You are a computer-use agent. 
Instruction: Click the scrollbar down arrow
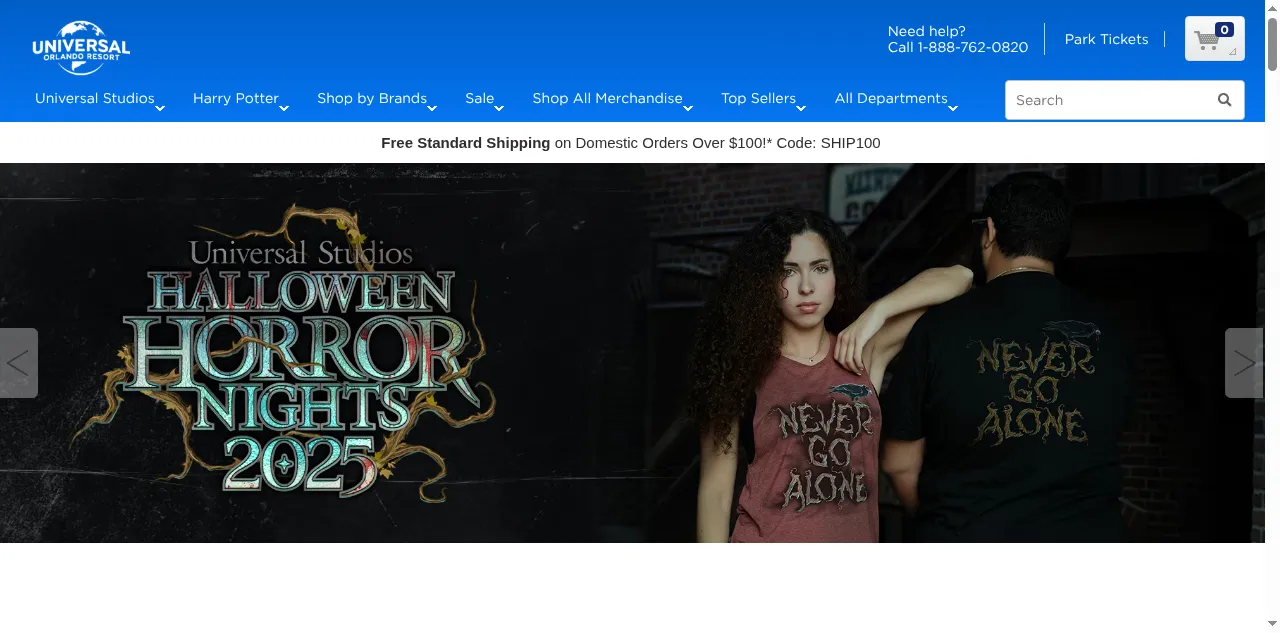pos(1272,624)
